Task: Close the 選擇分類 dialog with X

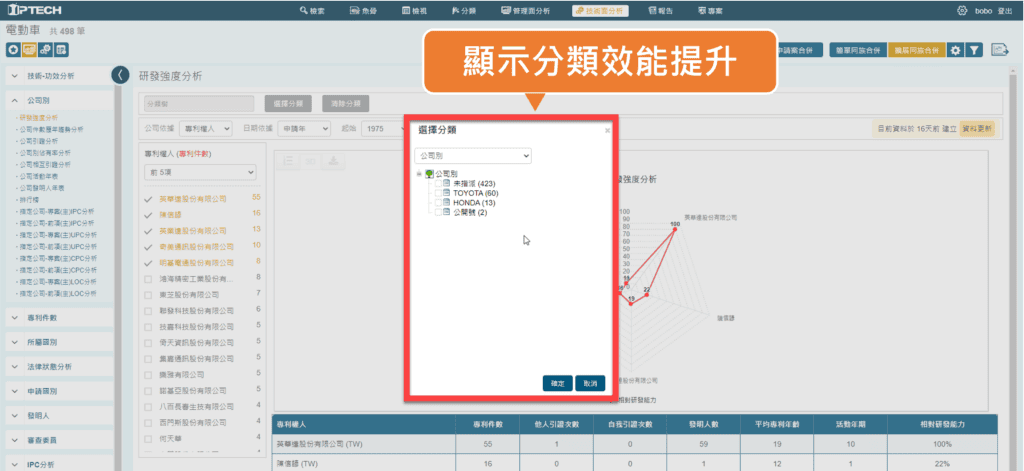Action: [607, 130]
